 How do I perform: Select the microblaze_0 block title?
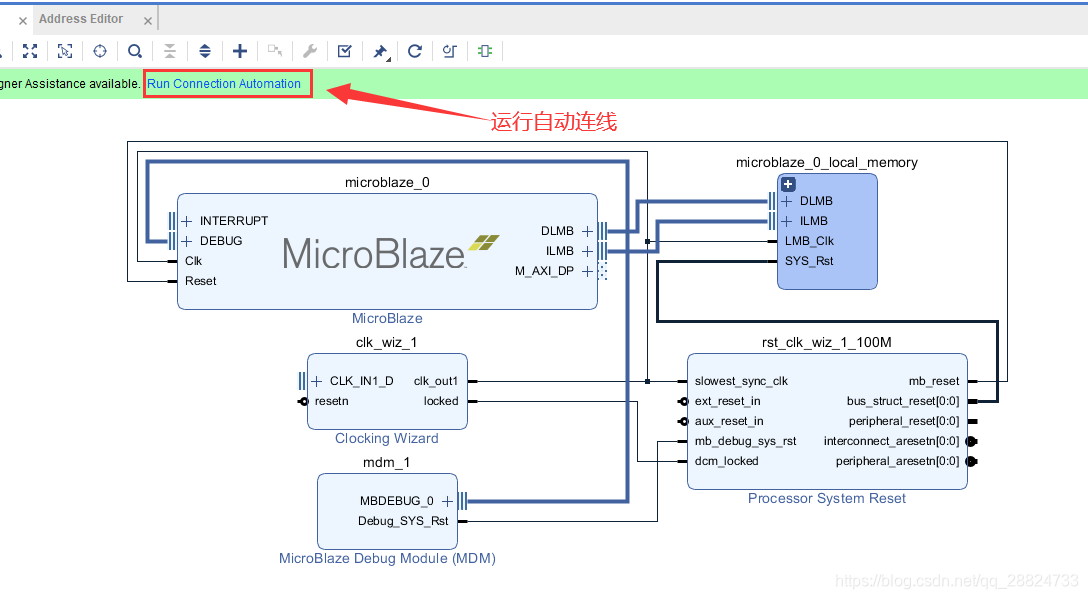point(387,183)
